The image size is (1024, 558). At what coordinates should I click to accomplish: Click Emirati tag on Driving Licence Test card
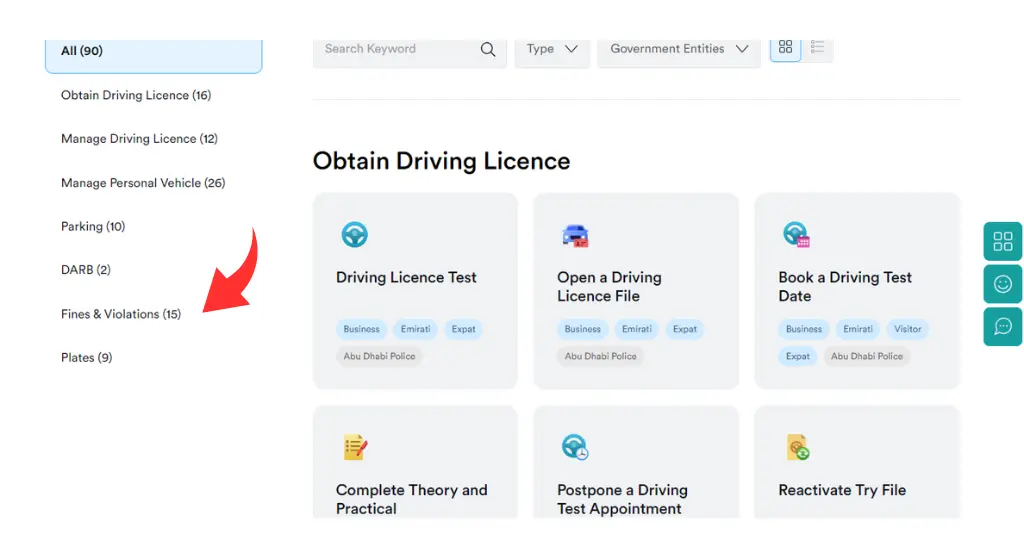pyautogui.click(x=415, y=329)
